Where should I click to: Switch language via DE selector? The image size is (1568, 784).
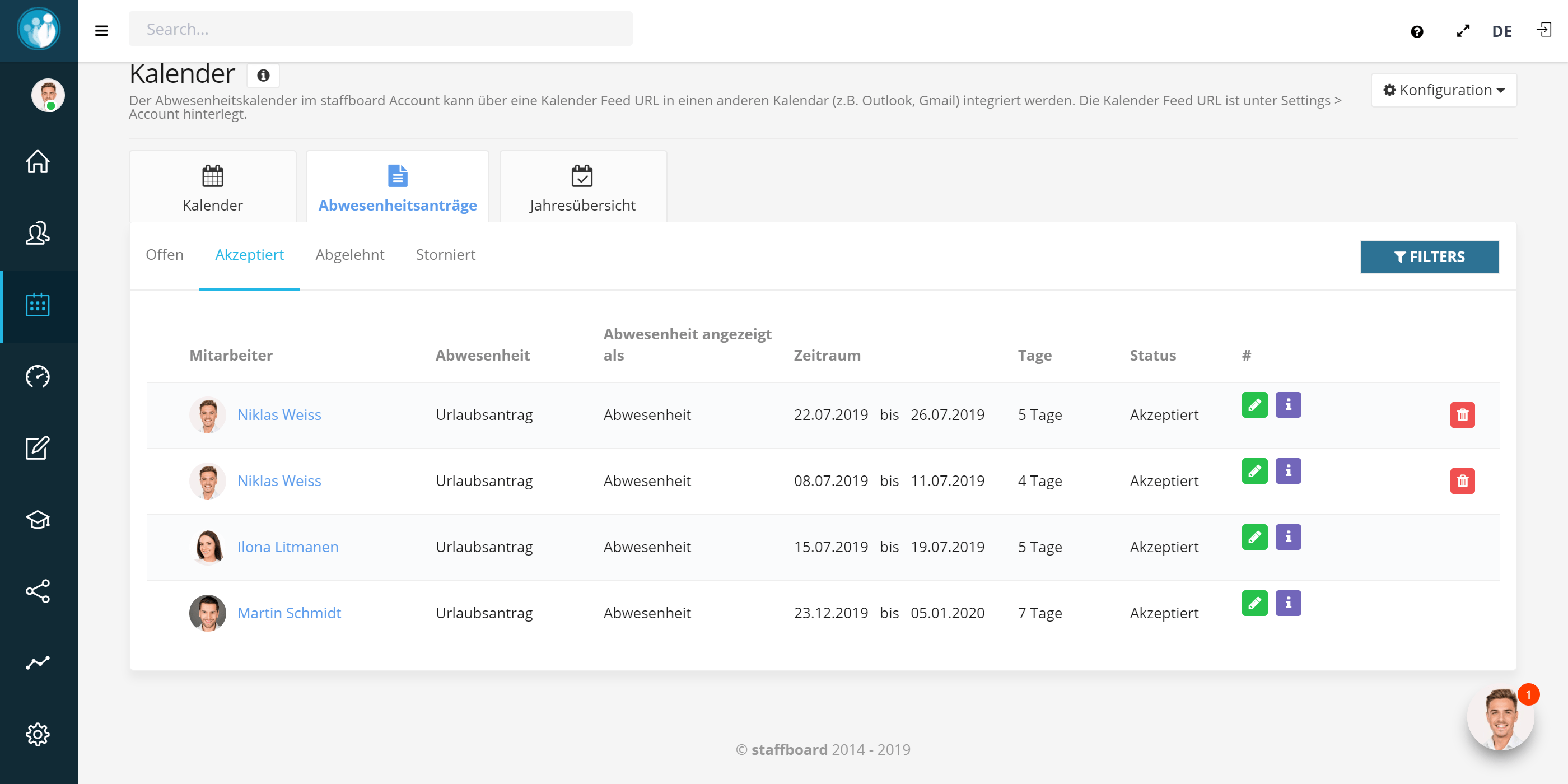click(1502, 31)
